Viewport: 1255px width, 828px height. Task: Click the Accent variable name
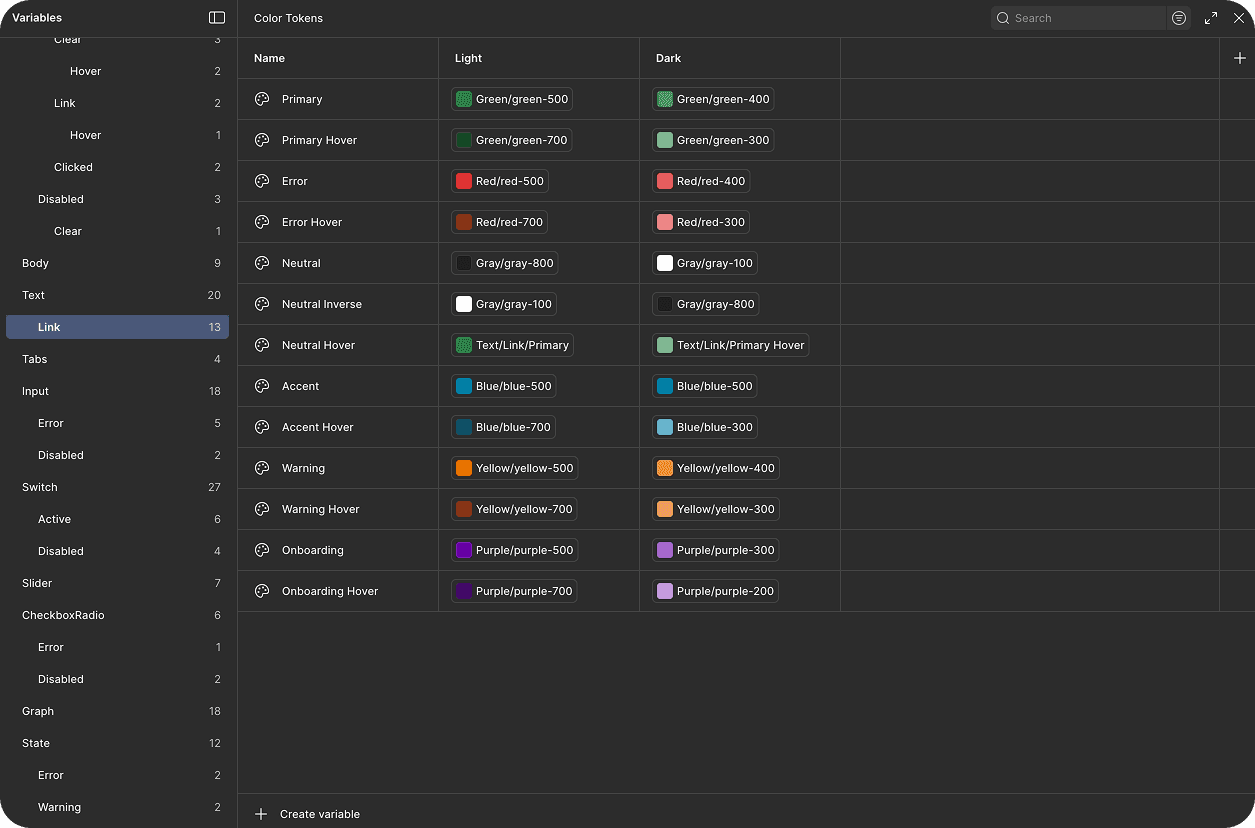(300, 386)
